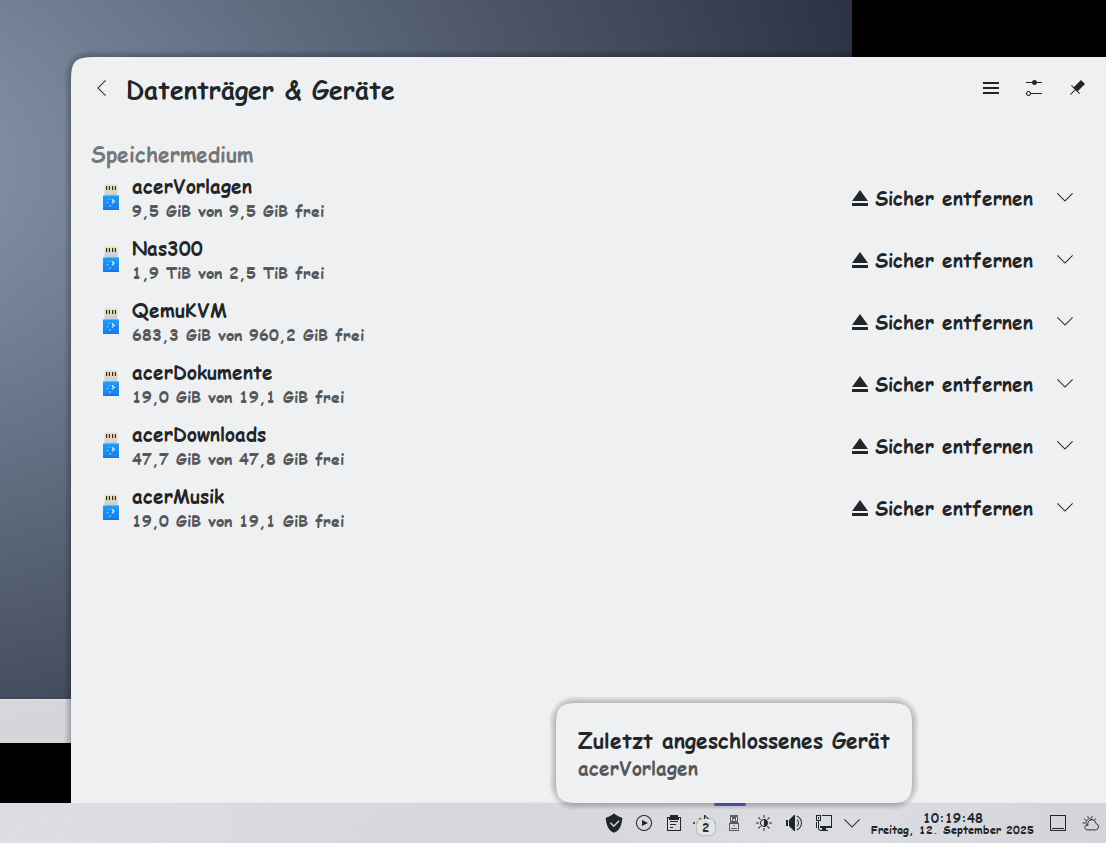Open the hamburger menu in the panel header

pos(991,89)
